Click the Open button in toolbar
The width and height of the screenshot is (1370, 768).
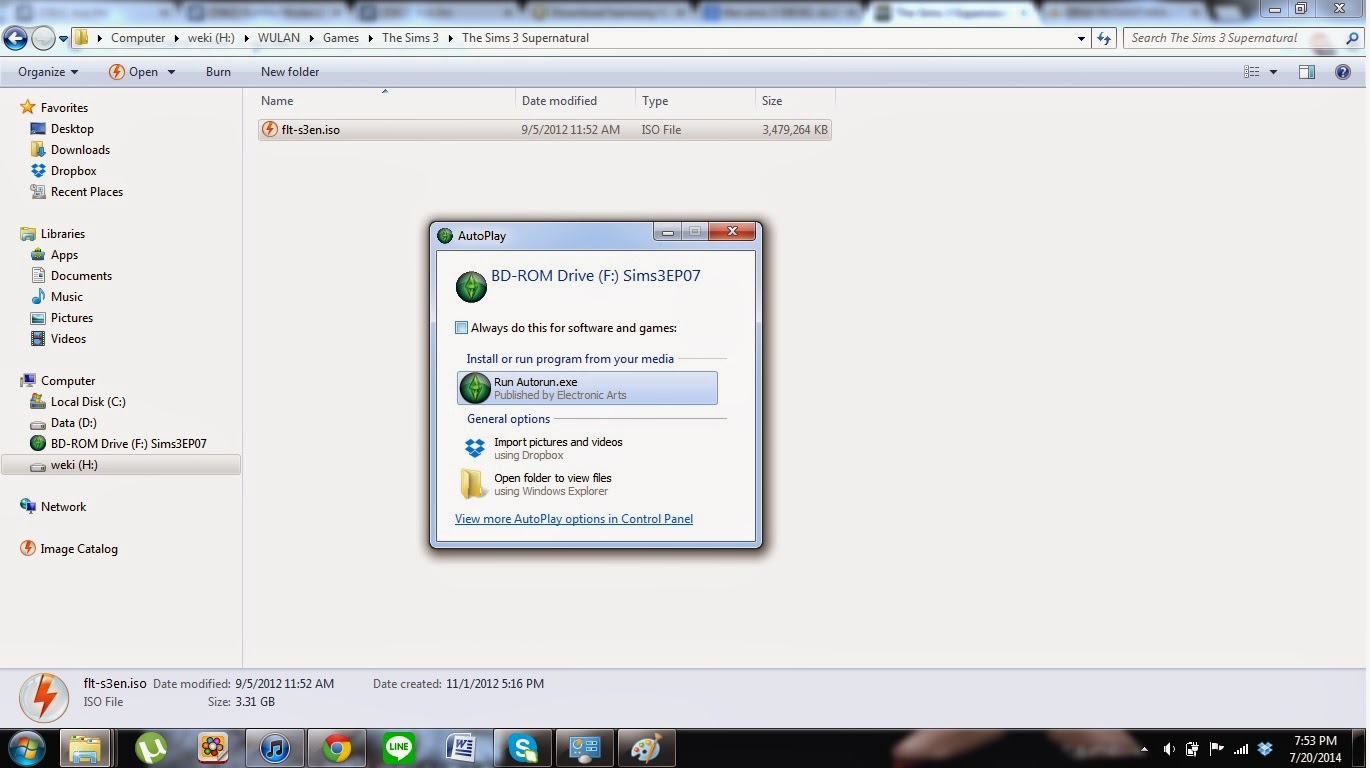(133, 72)
